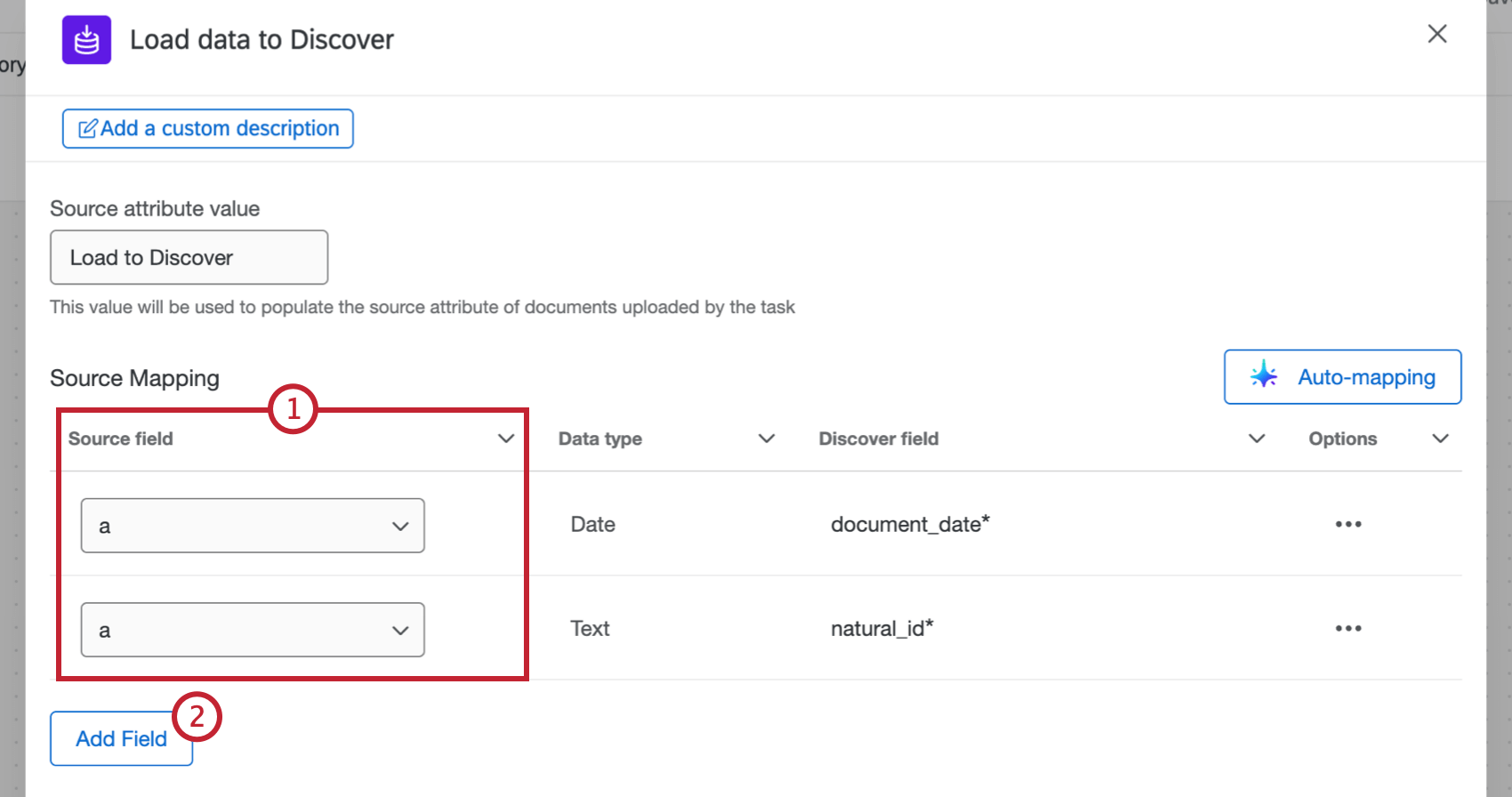The height and width of the screenshot is (797, 1512).
Task: Click the Data type column header
Action: (x=600, y=439)
